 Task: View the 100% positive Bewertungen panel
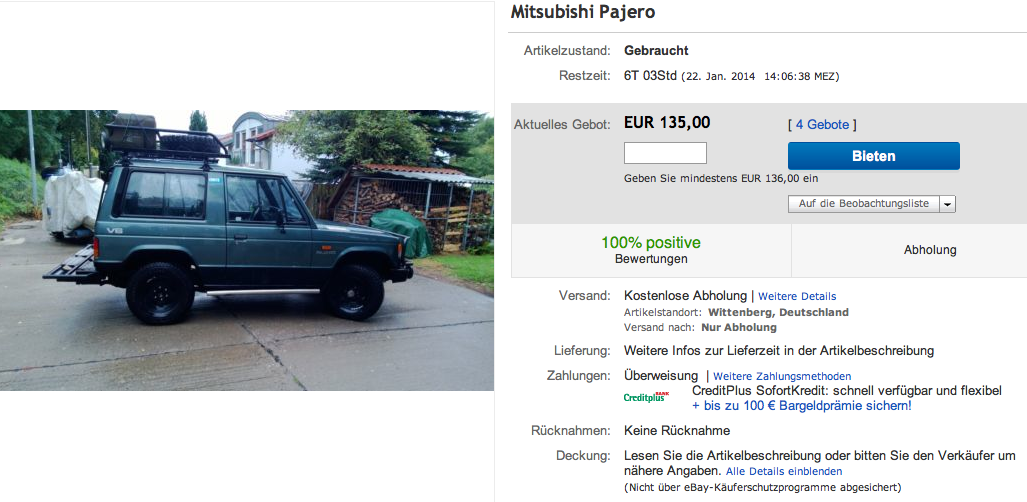coord(651,250)
